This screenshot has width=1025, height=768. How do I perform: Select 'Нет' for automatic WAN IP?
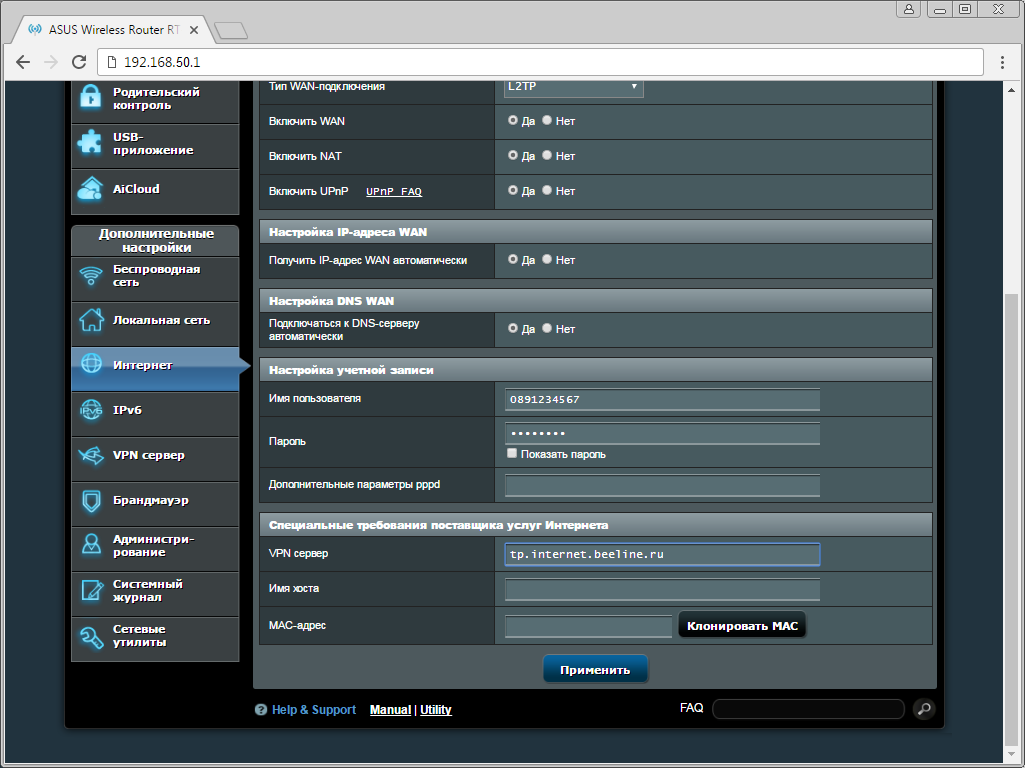547,259
